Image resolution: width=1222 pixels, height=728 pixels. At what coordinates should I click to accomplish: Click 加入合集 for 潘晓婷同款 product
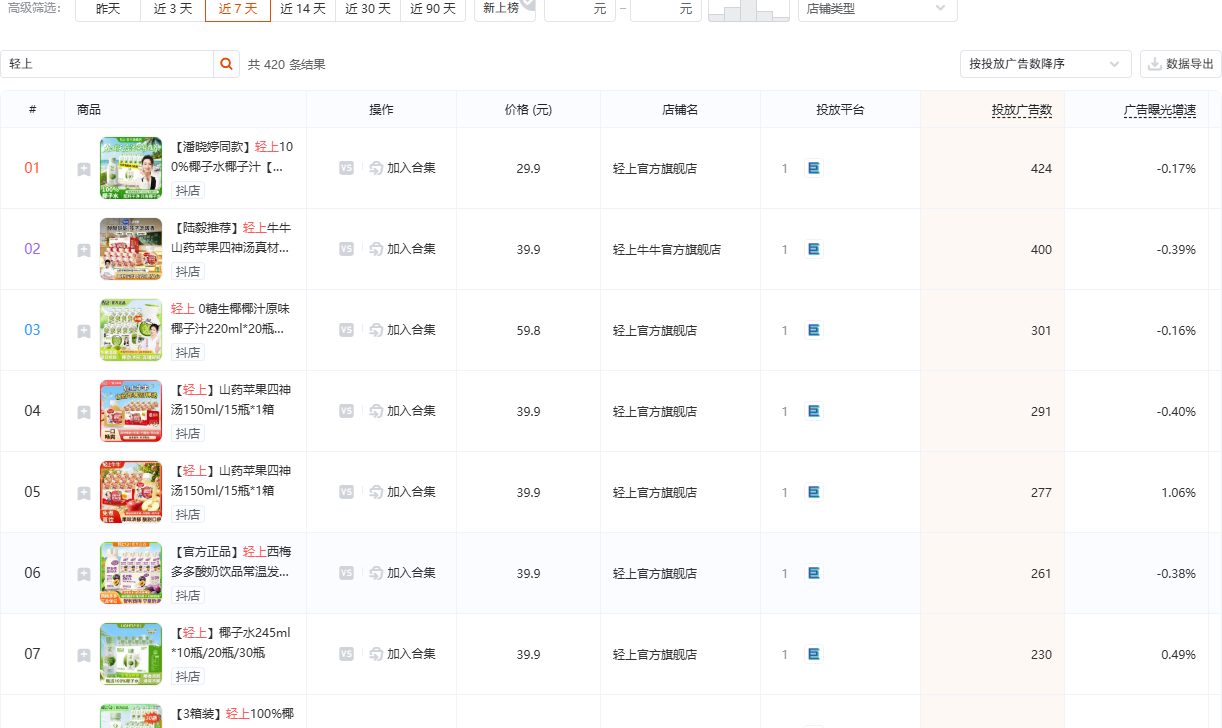402,168
